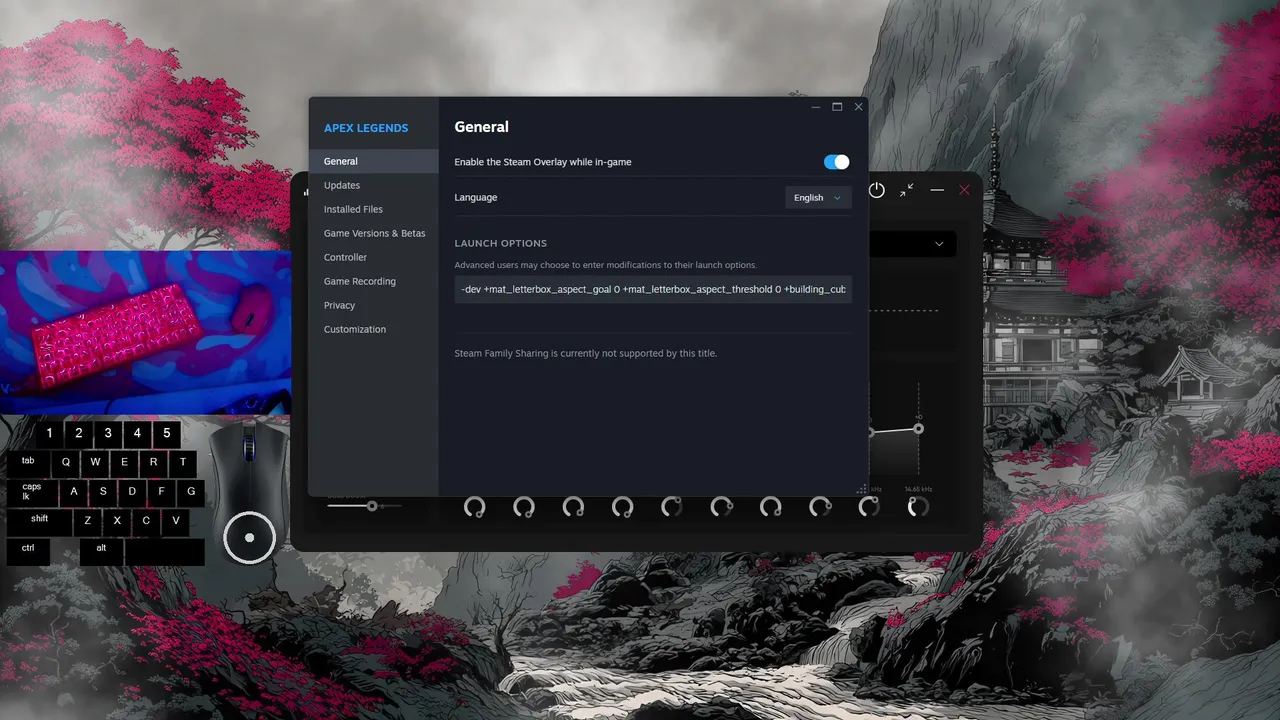This screenshot has height=720, width=1280.
Task: Click the A key on the keyboard overlay
Action: 74,493
